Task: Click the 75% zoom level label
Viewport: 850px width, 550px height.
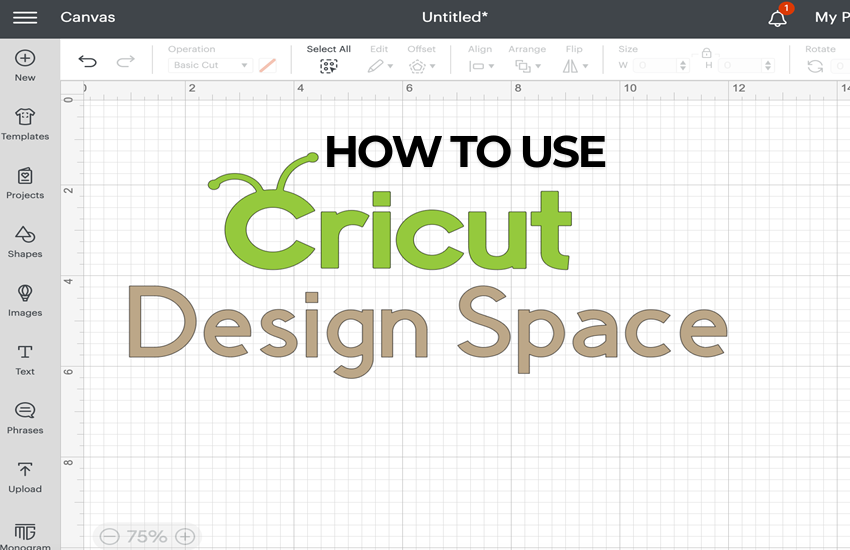Action: click(147, 536)
